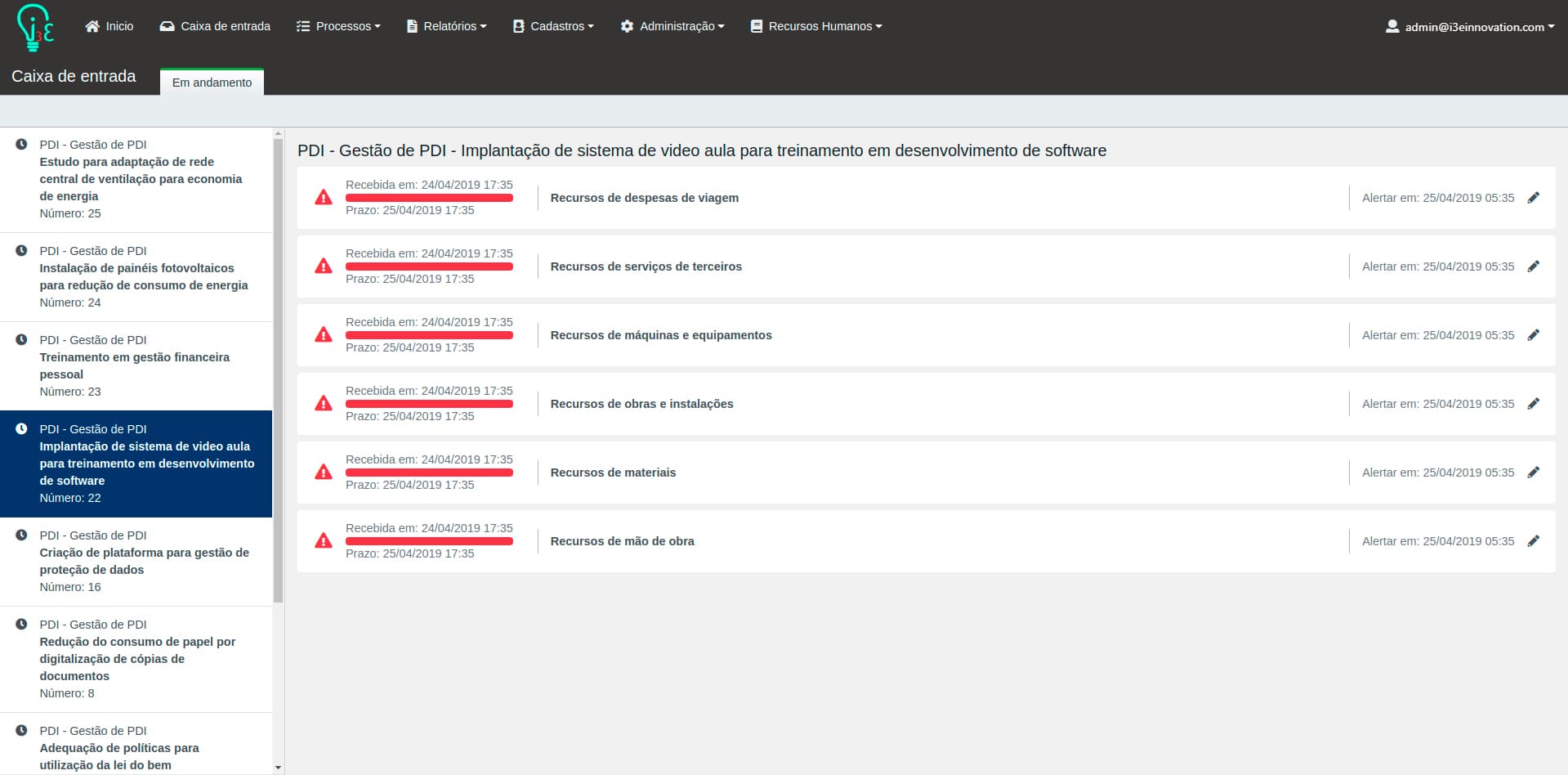Click warning triangle on Recursos de máquinas e equipamentos
Viewport: 1568px width, 775px height.
point(324,335)
